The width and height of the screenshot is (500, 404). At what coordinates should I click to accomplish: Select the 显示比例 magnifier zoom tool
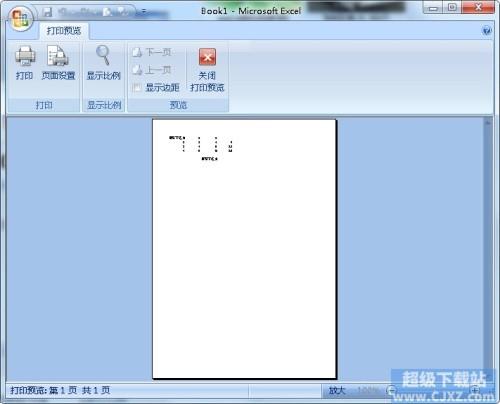pyautogui.click(x=103, y=63)
